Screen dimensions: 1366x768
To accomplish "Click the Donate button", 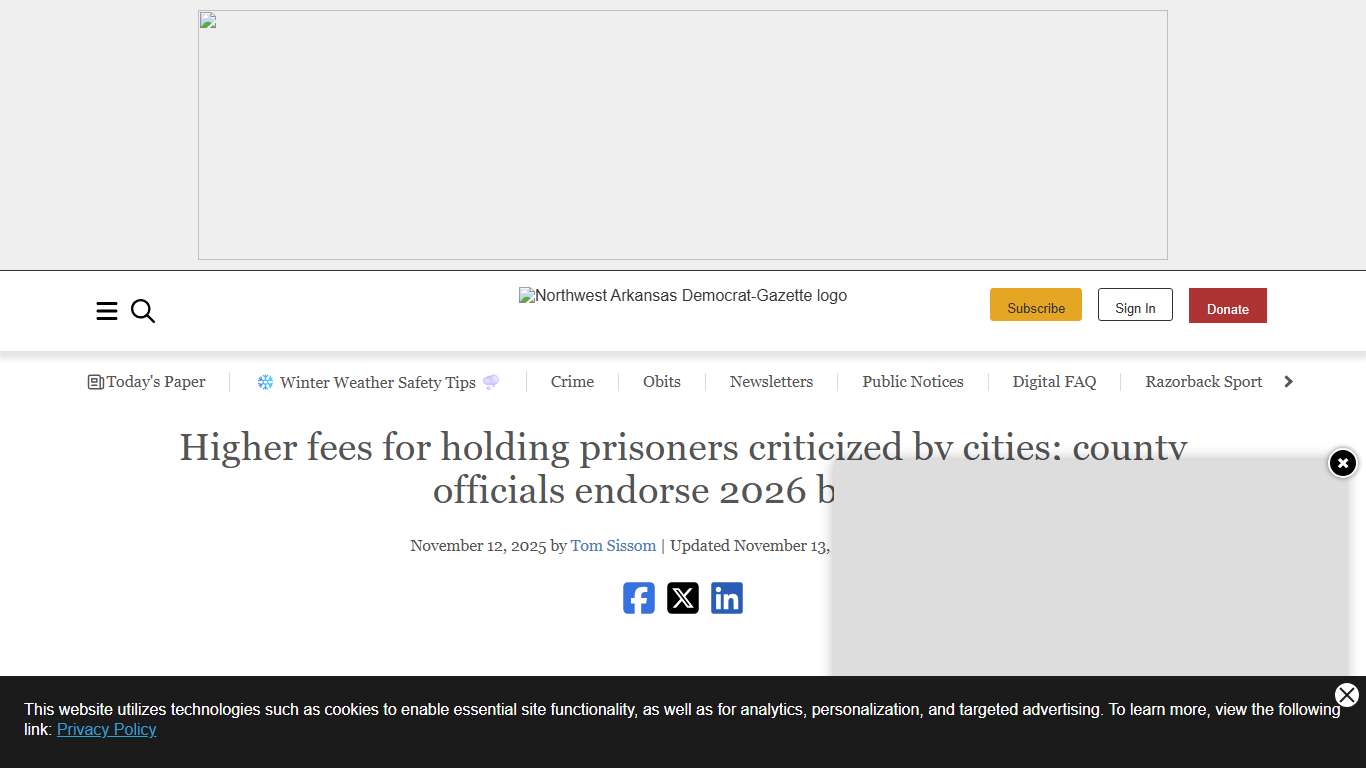I will pos(1227,306).
